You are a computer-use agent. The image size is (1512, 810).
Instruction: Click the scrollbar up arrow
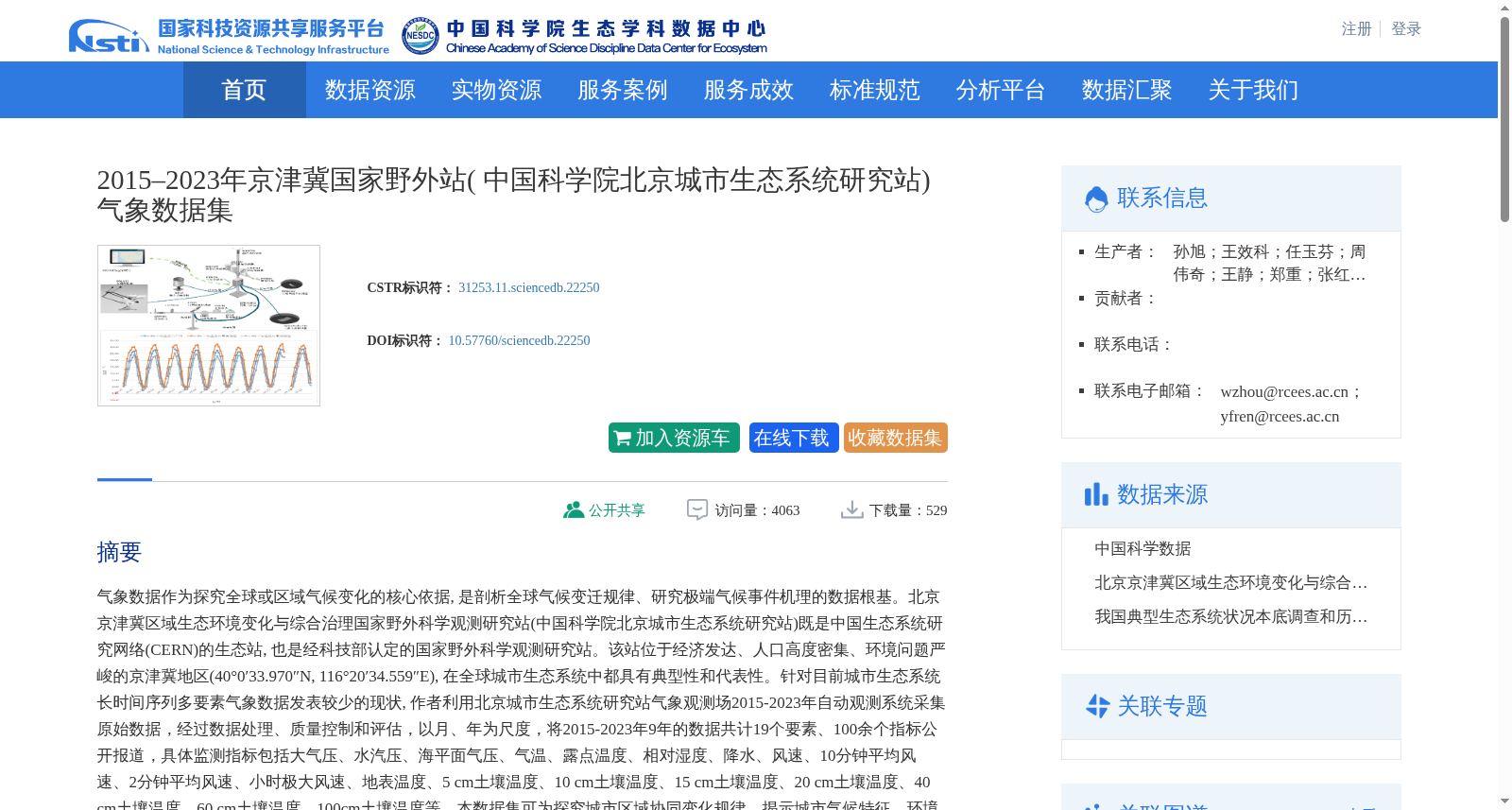[1504, 8]
